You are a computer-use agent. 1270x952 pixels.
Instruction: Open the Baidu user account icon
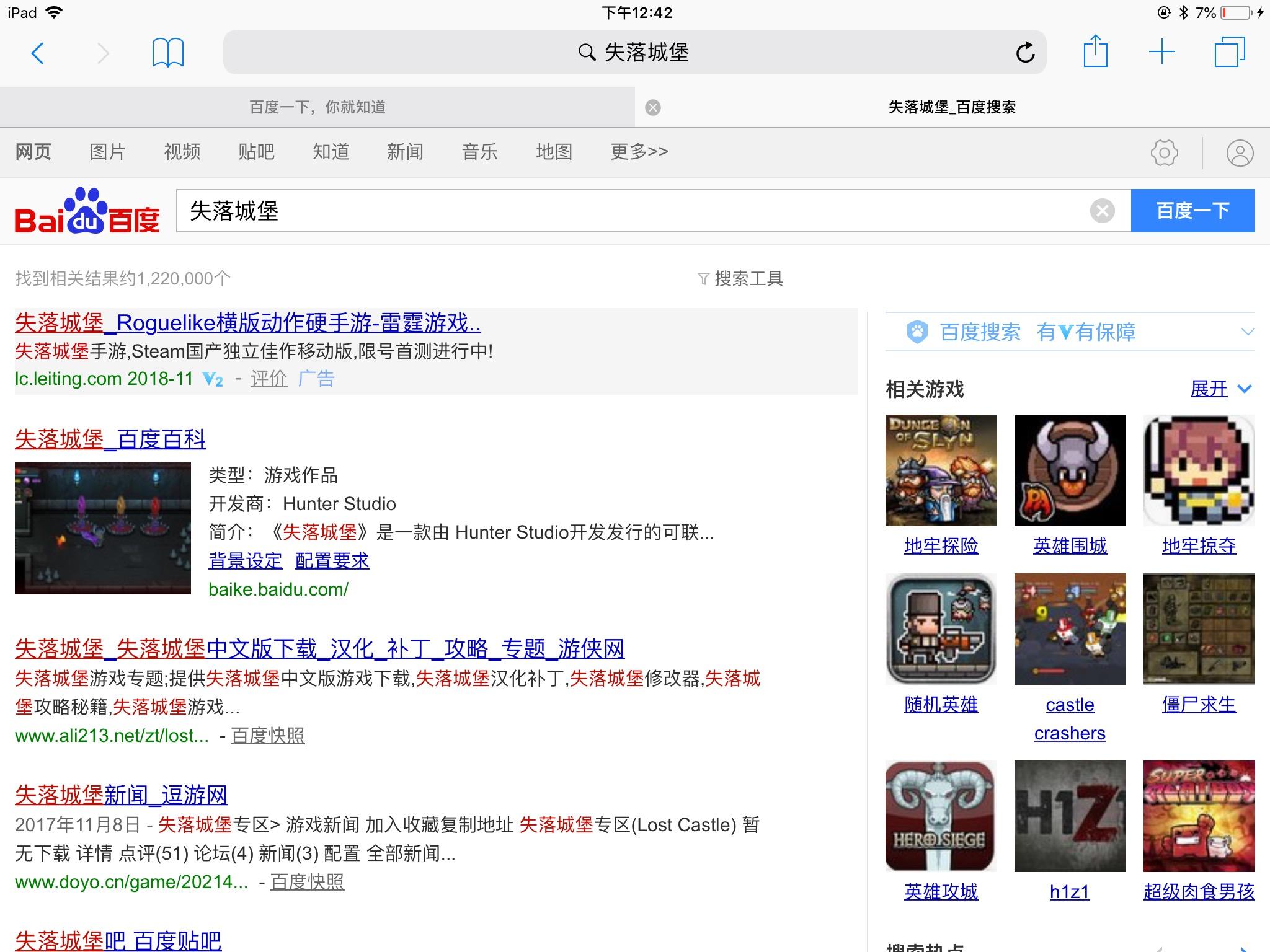[1240, 152]
